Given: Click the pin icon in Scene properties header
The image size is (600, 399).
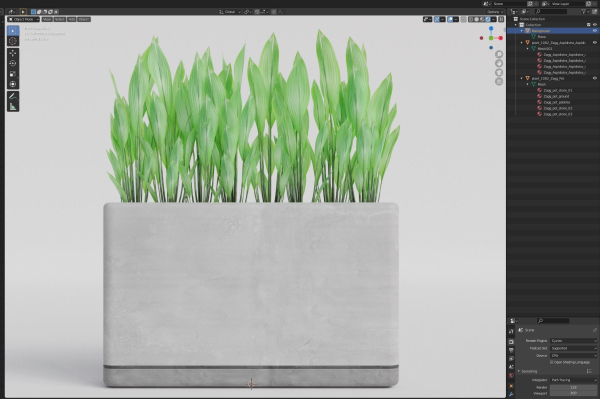Looking at the screenshot, I should point(594,330).
